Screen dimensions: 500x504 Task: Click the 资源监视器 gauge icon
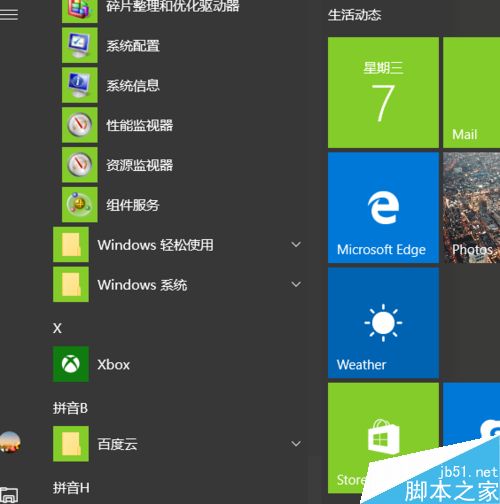(x=80, y=165)
